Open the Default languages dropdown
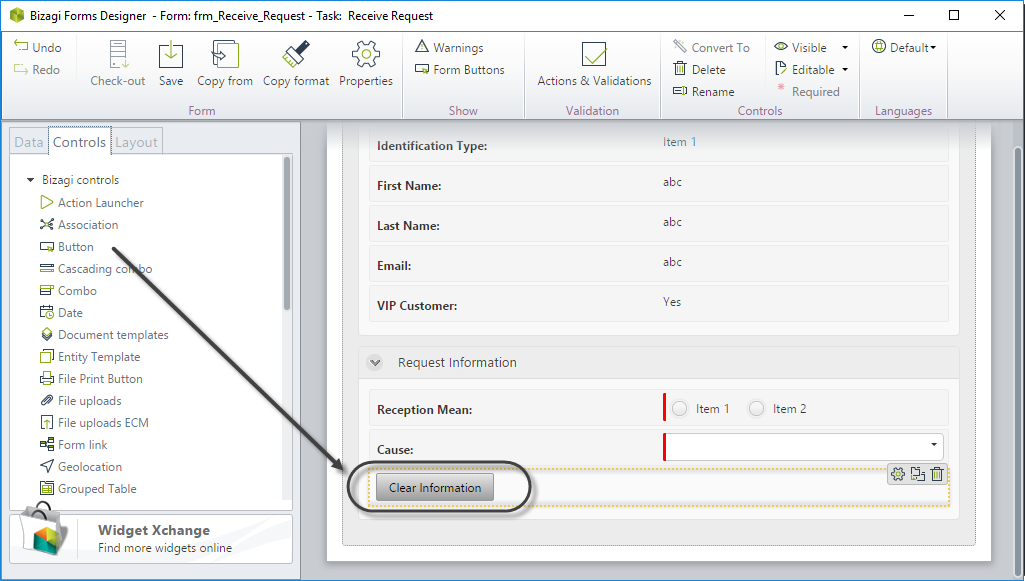Viewport: 1025px width, 581px height. pyautogui.click(x=904, y=47)
